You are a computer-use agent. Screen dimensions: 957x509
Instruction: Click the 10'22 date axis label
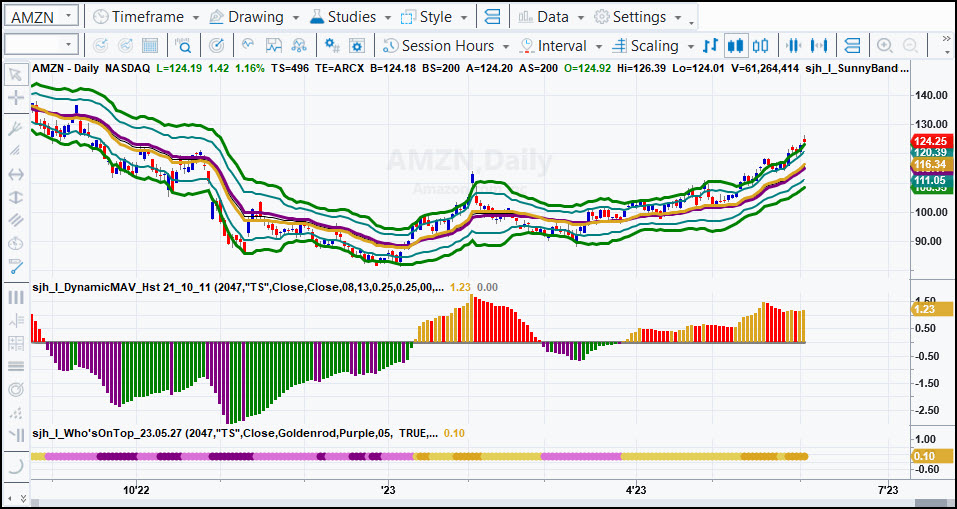point(136,489)
